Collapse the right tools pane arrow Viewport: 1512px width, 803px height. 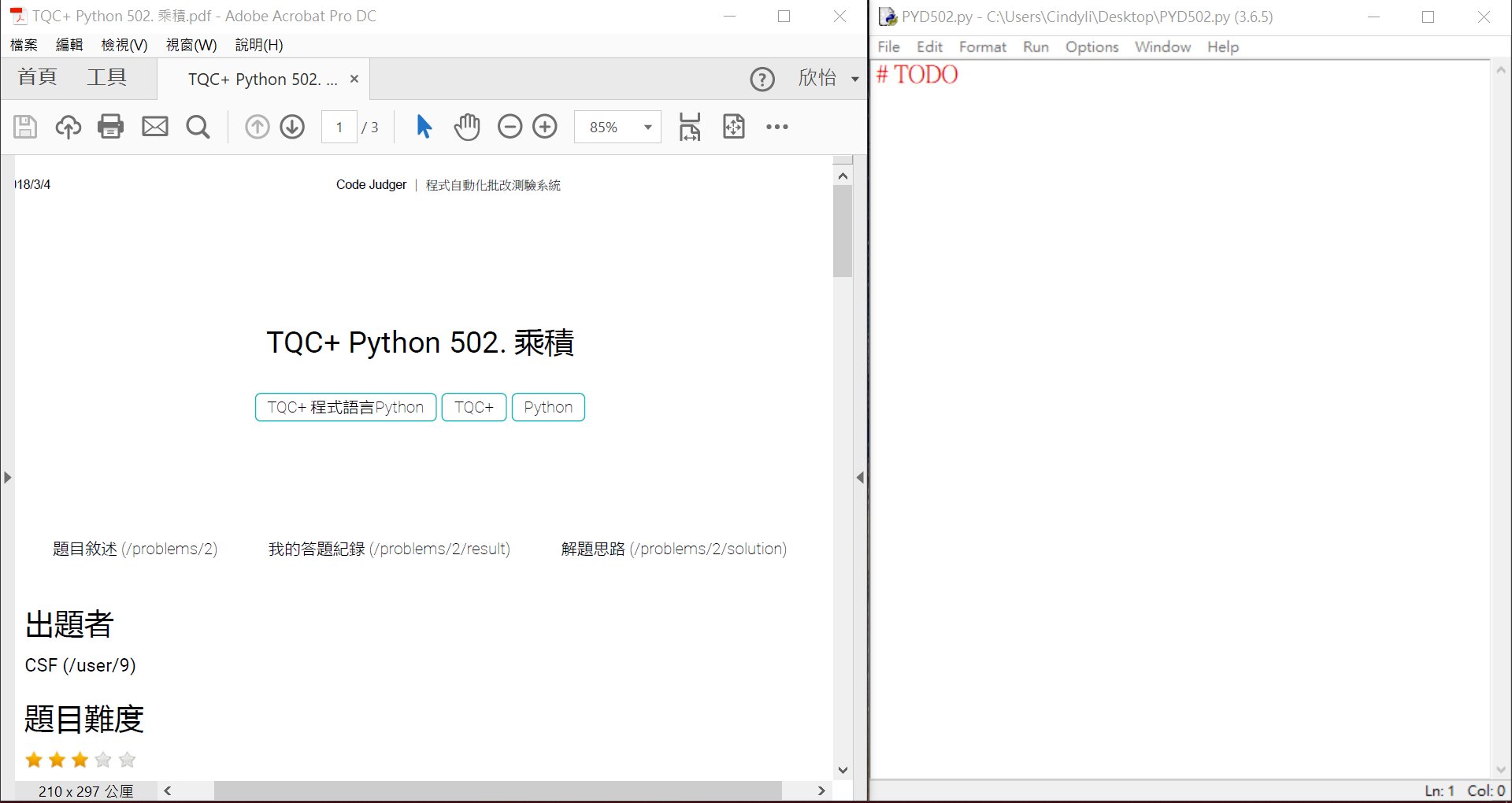860,477
